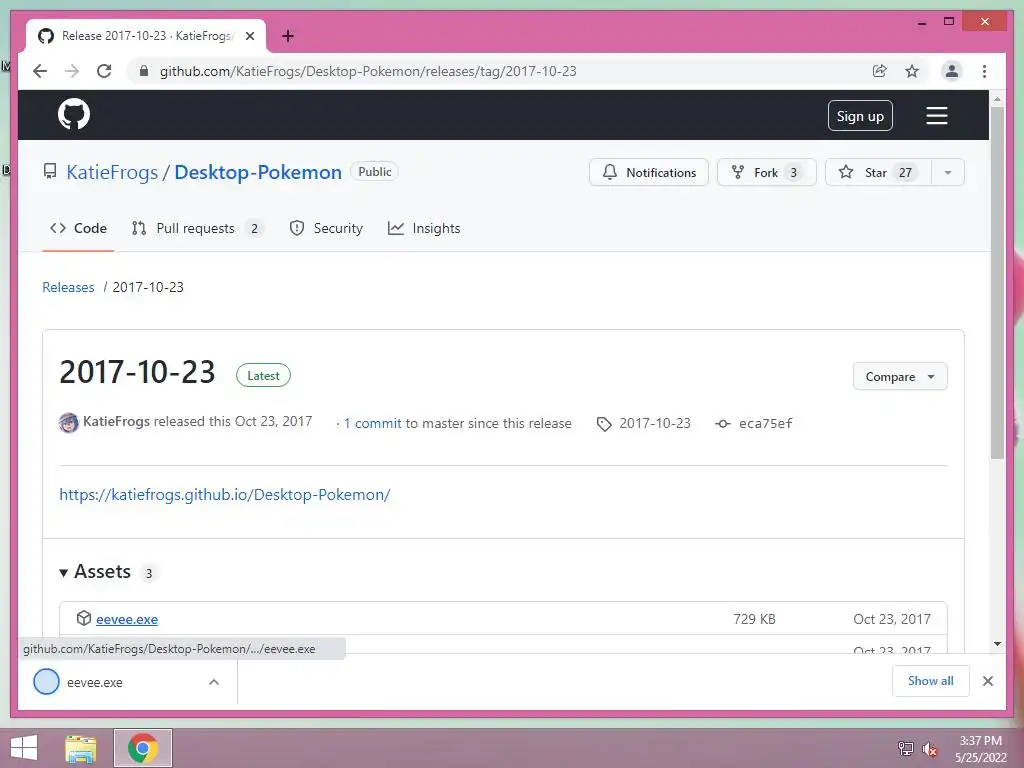The width and height of the screenshot is (1024, 768).
Task: Click the '729 KB' file size
Action: (x=754, y=619)
